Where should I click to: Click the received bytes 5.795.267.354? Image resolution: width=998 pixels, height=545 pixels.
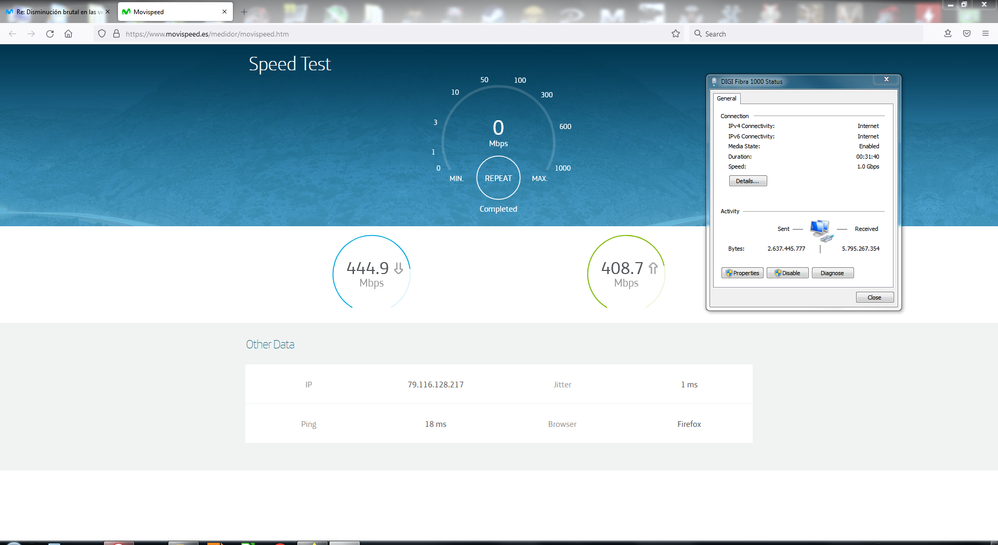[861, 249]
